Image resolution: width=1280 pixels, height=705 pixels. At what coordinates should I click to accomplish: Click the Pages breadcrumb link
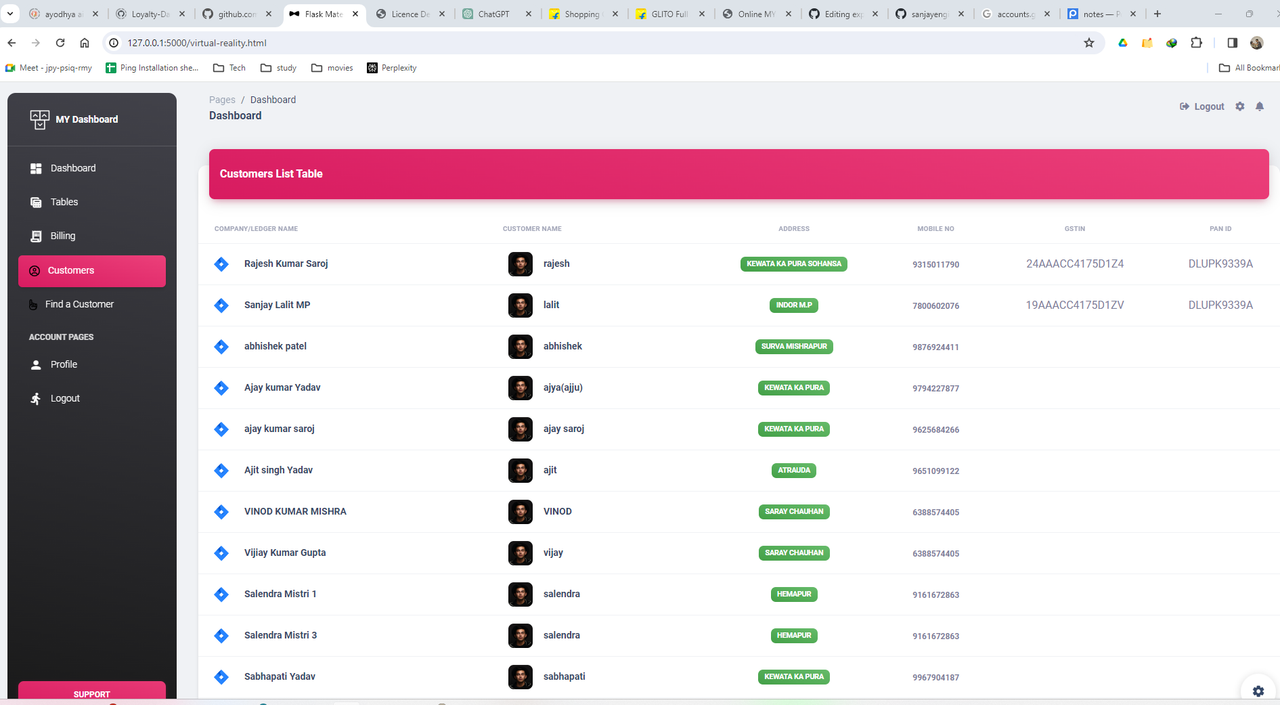pyautogui.click(x=222, y=100)
